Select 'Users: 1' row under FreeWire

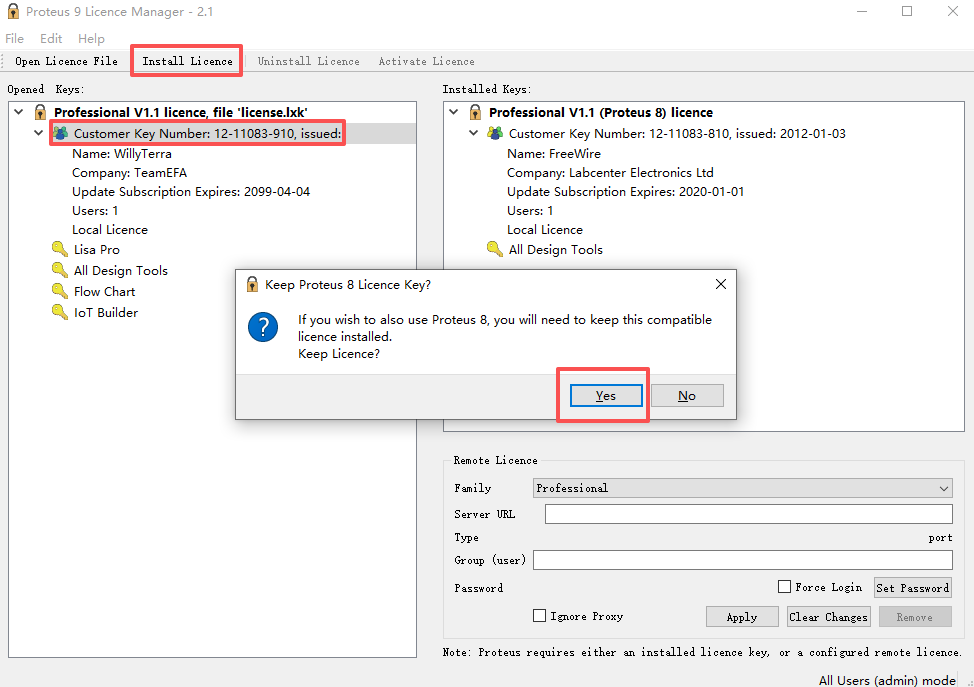click(x=530, y=211)
